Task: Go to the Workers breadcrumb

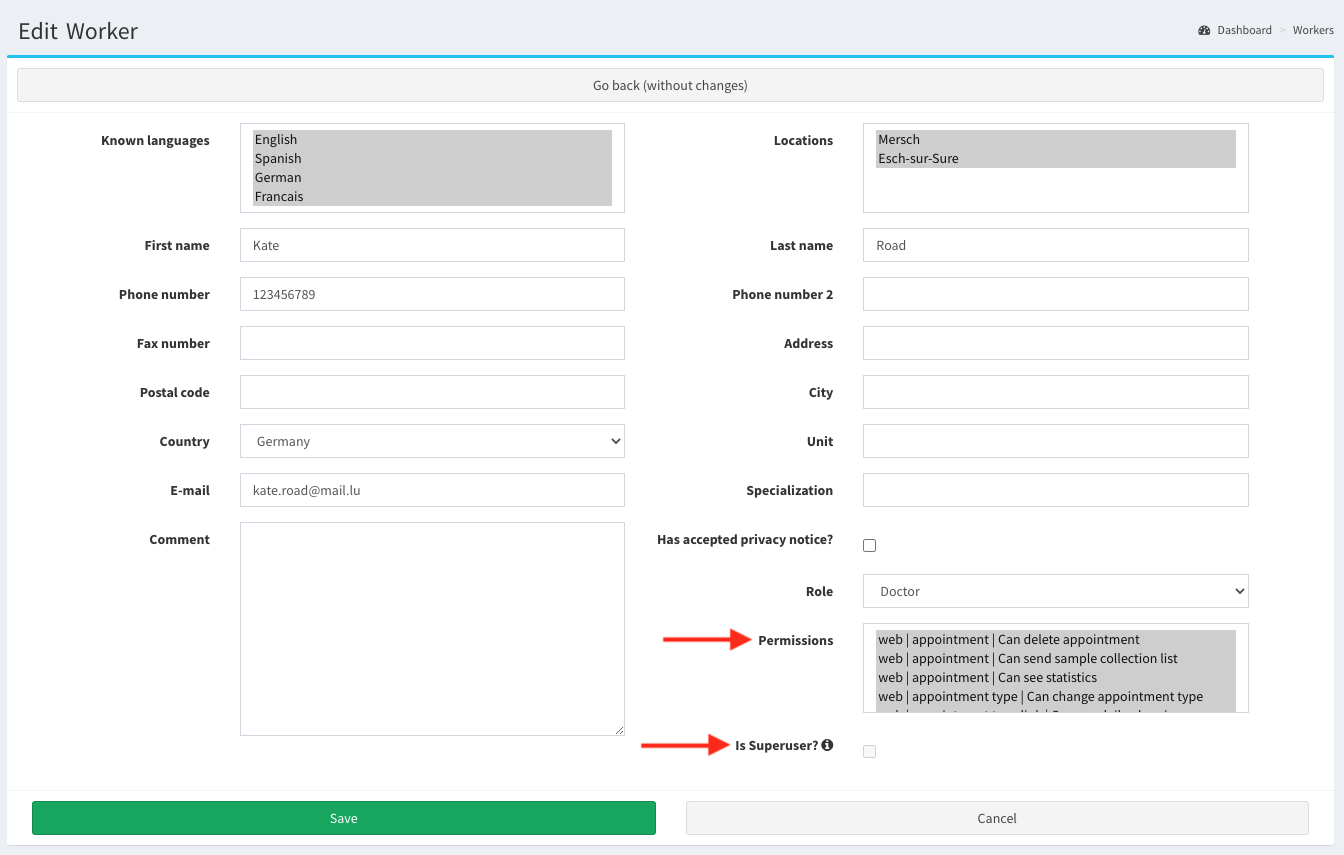Action: [1312, 30]
